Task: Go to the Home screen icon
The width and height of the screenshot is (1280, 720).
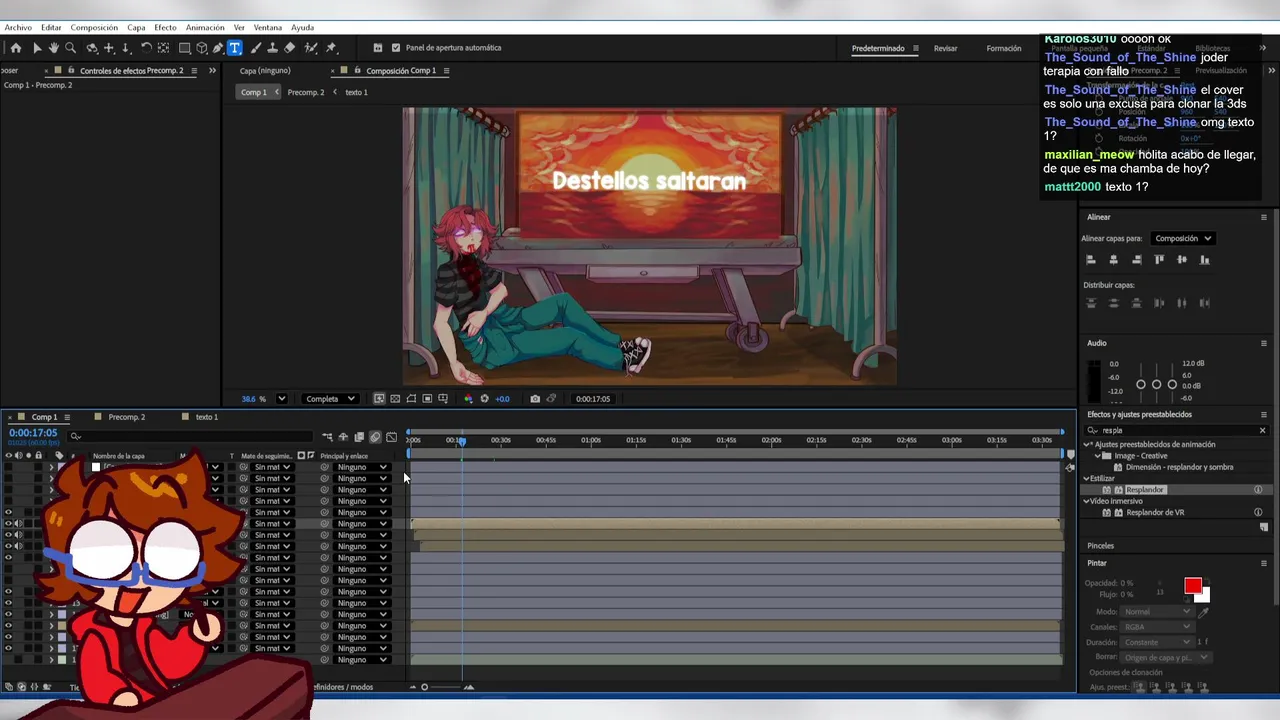Action: (x=16, y=48)
